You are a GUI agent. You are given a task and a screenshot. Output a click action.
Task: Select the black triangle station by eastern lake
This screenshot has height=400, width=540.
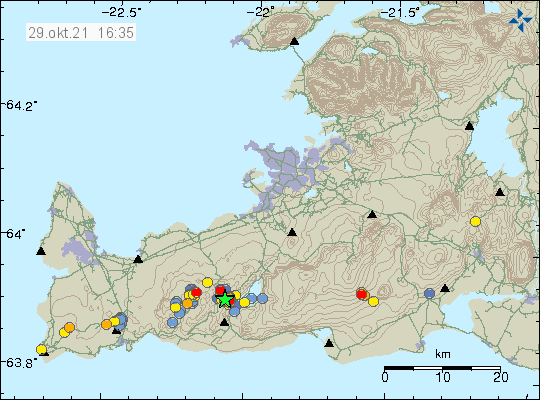[469, 126]
